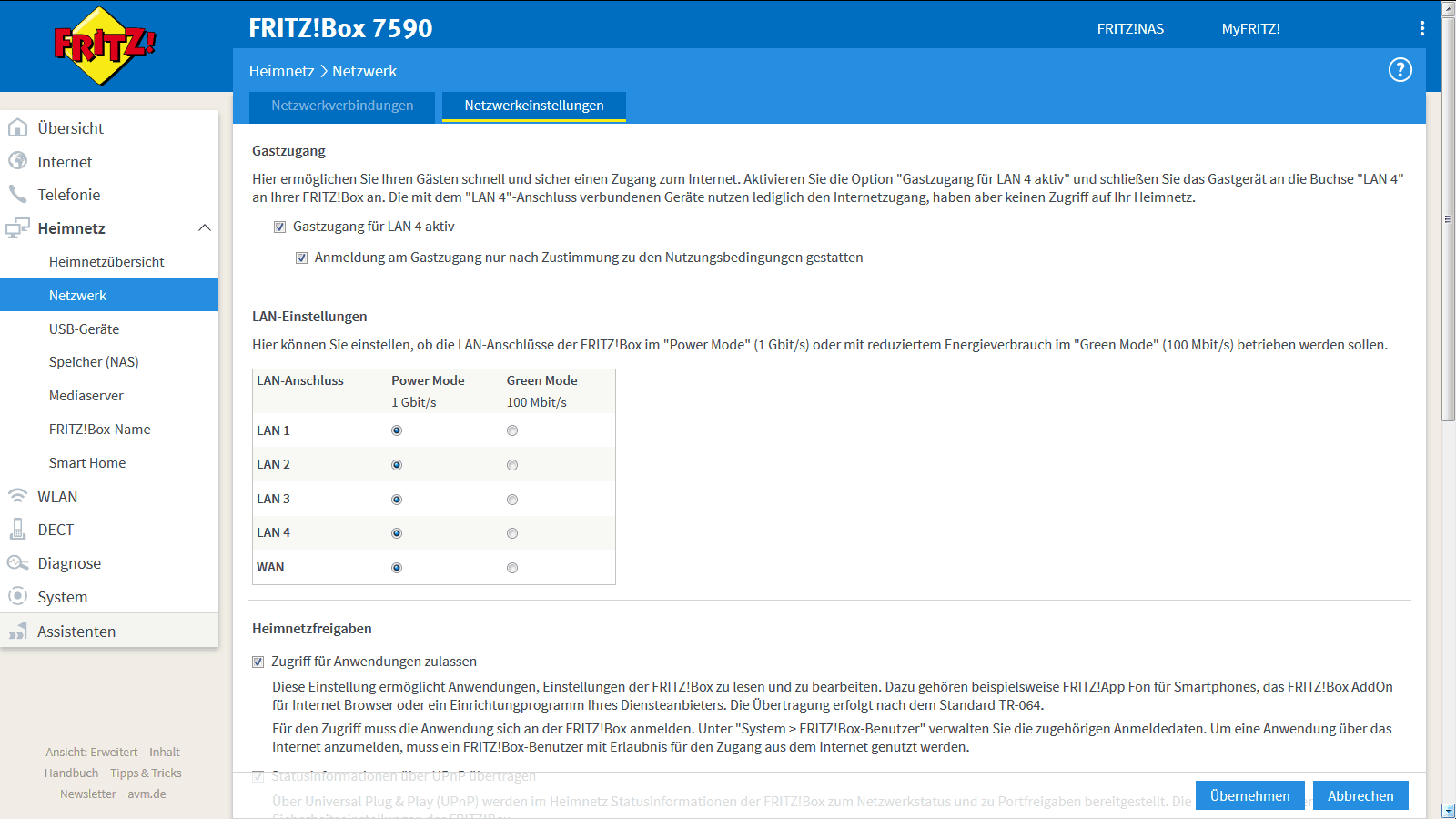
Task: Click the scrollbar down arrow
Action: (x=1448, y=811)
